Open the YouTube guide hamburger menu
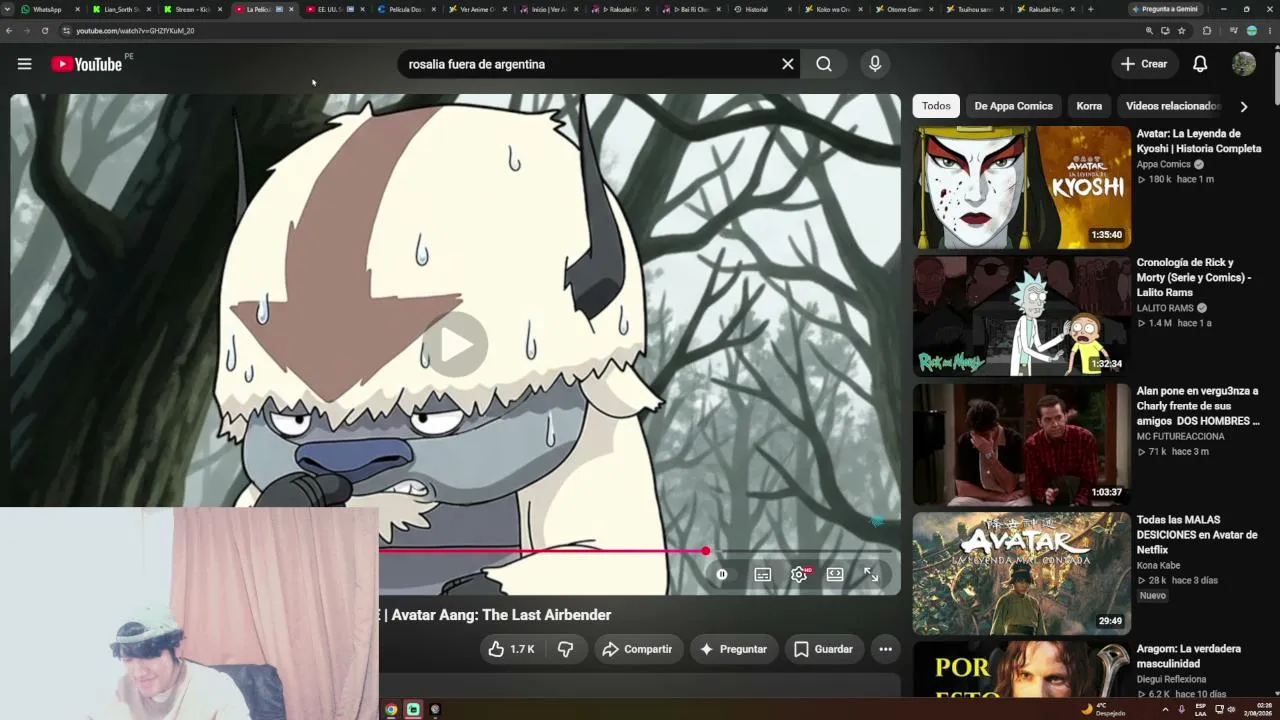The height and width of the screenshot is (720, 1280). point(24,64)
